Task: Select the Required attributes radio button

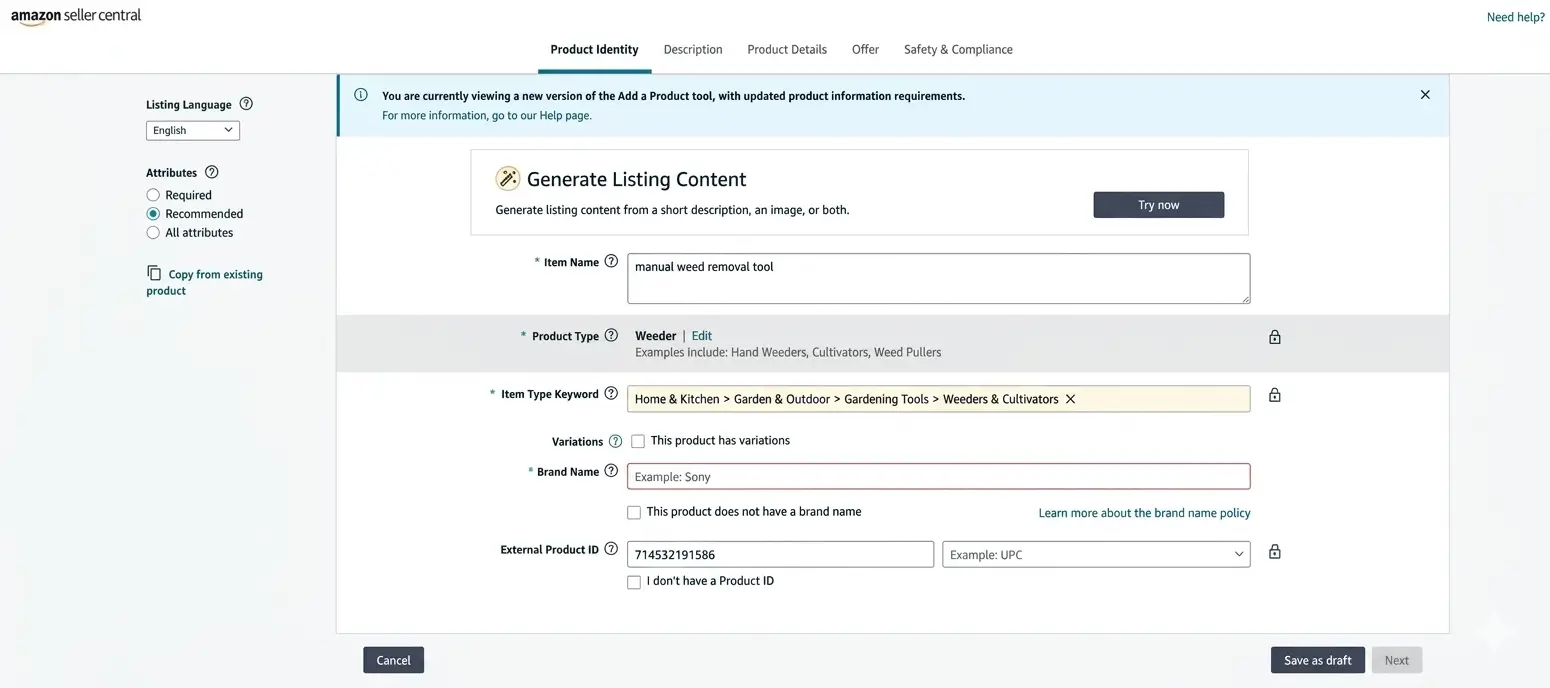Action: pos(153,194)
